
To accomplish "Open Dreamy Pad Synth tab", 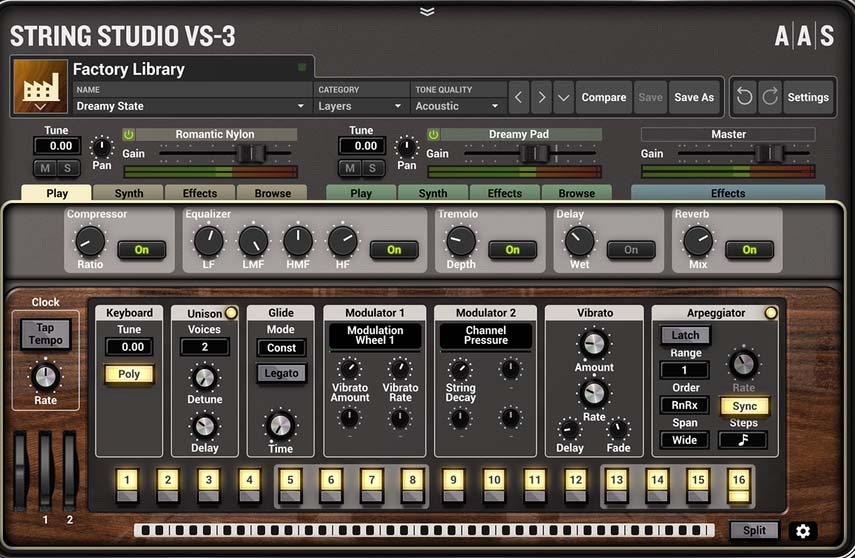I will 433,193.
